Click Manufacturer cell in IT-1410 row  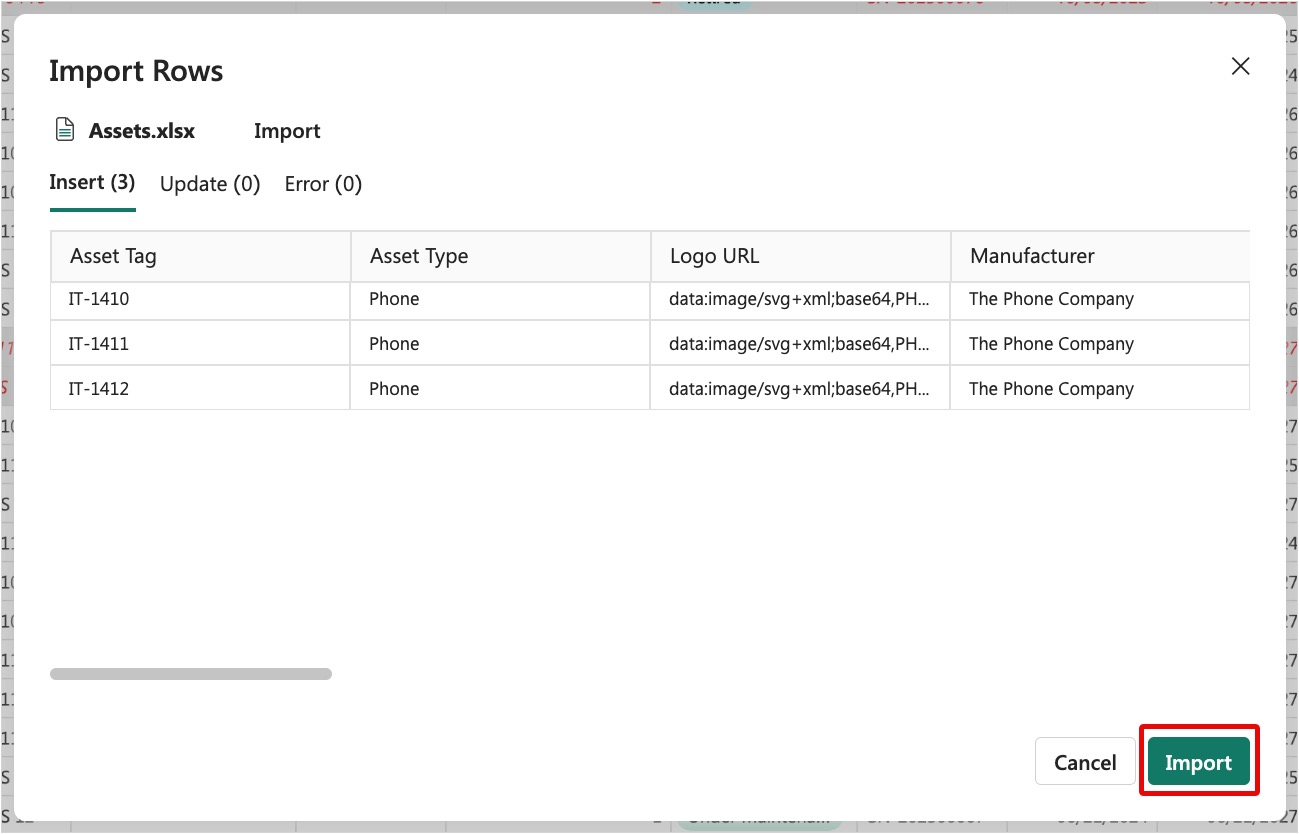[x=1100, y=299]
